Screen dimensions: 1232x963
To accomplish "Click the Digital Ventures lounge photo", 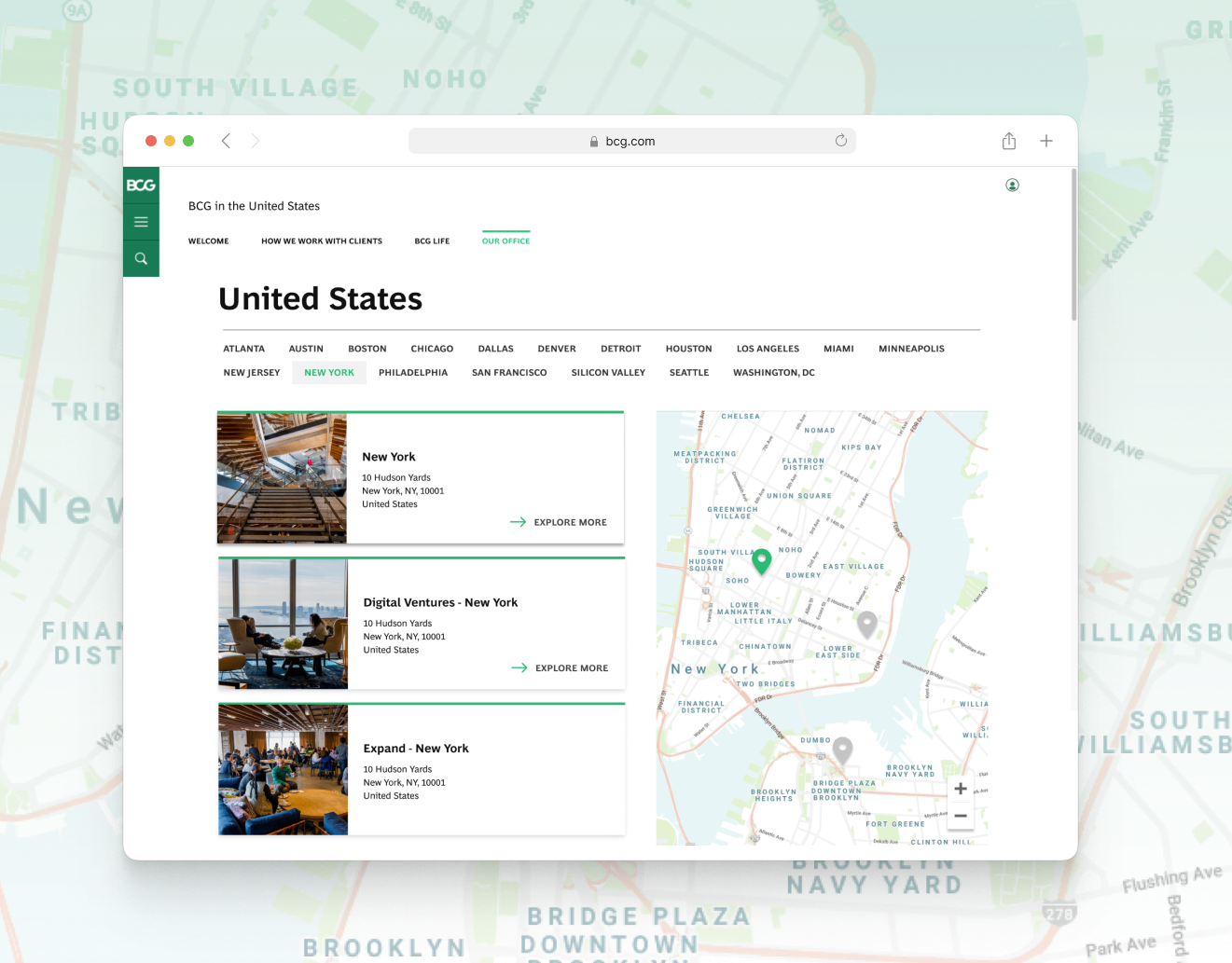I will [284, 625].
